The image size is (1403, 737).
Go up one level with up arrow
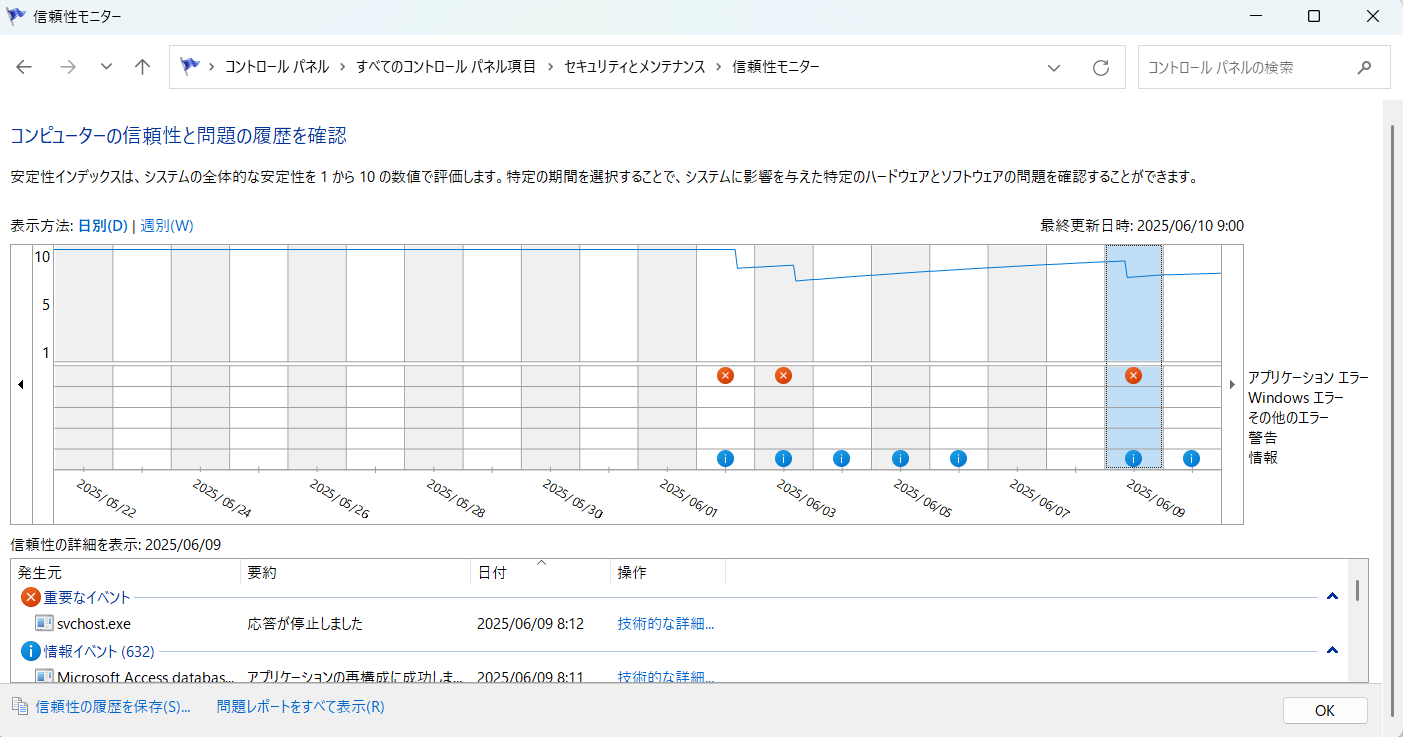pyautogui.click(x=142, y=67)
